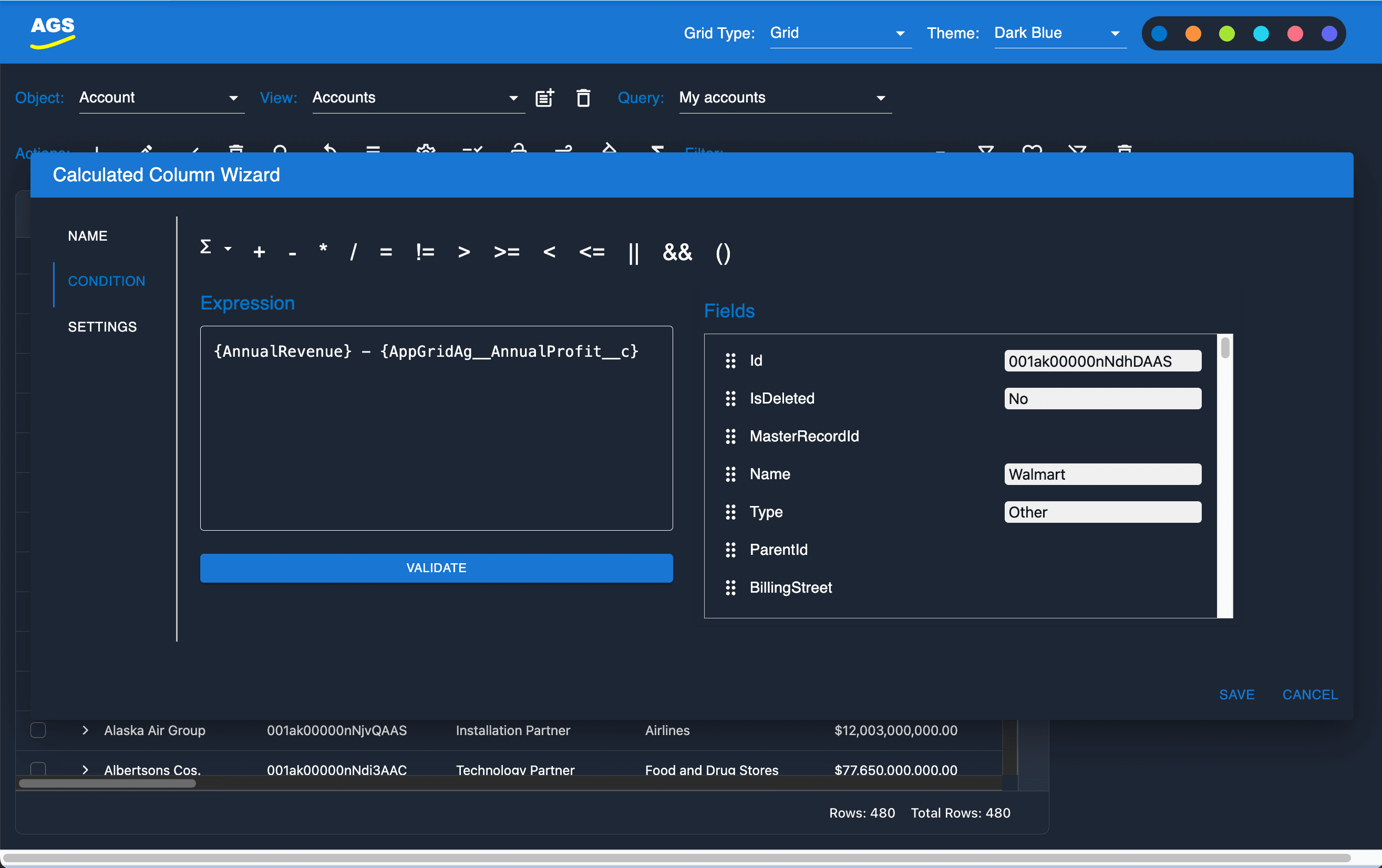Expand the Alaska Air Group row
Image resolution: width=1382 pixels, height=868 pixels.
[85, 731]
